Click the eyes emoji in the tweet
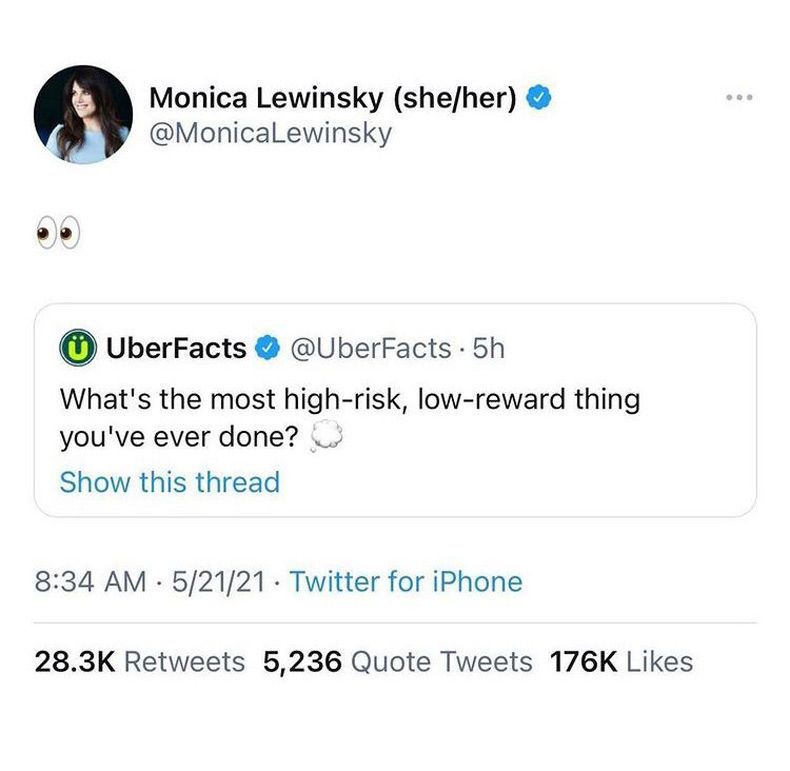790x771 pixels. click(56, 235)
